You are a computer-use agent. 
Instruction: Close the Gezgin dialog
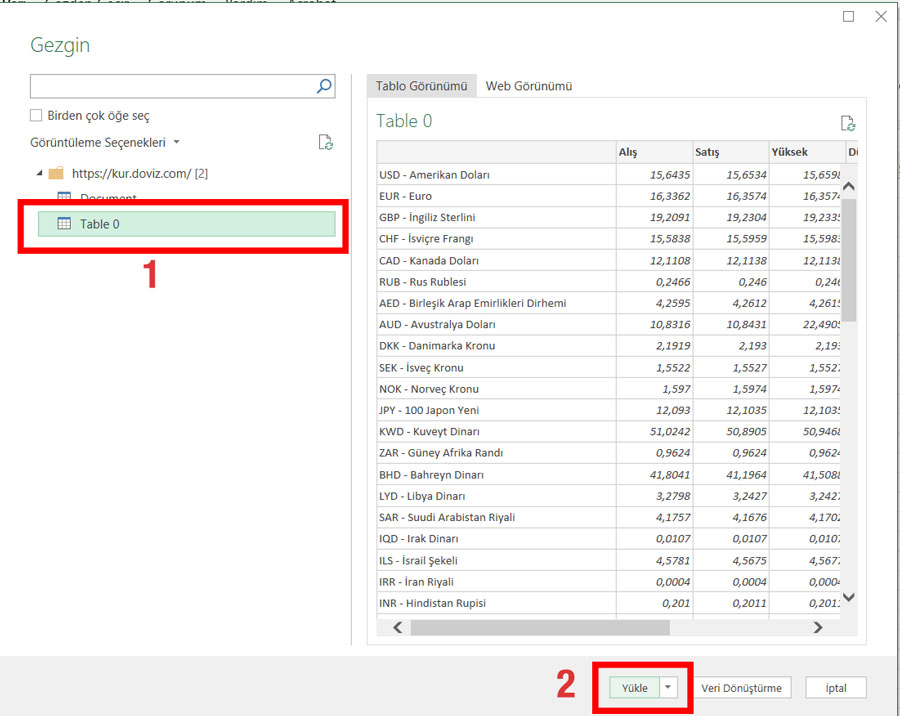881,17
